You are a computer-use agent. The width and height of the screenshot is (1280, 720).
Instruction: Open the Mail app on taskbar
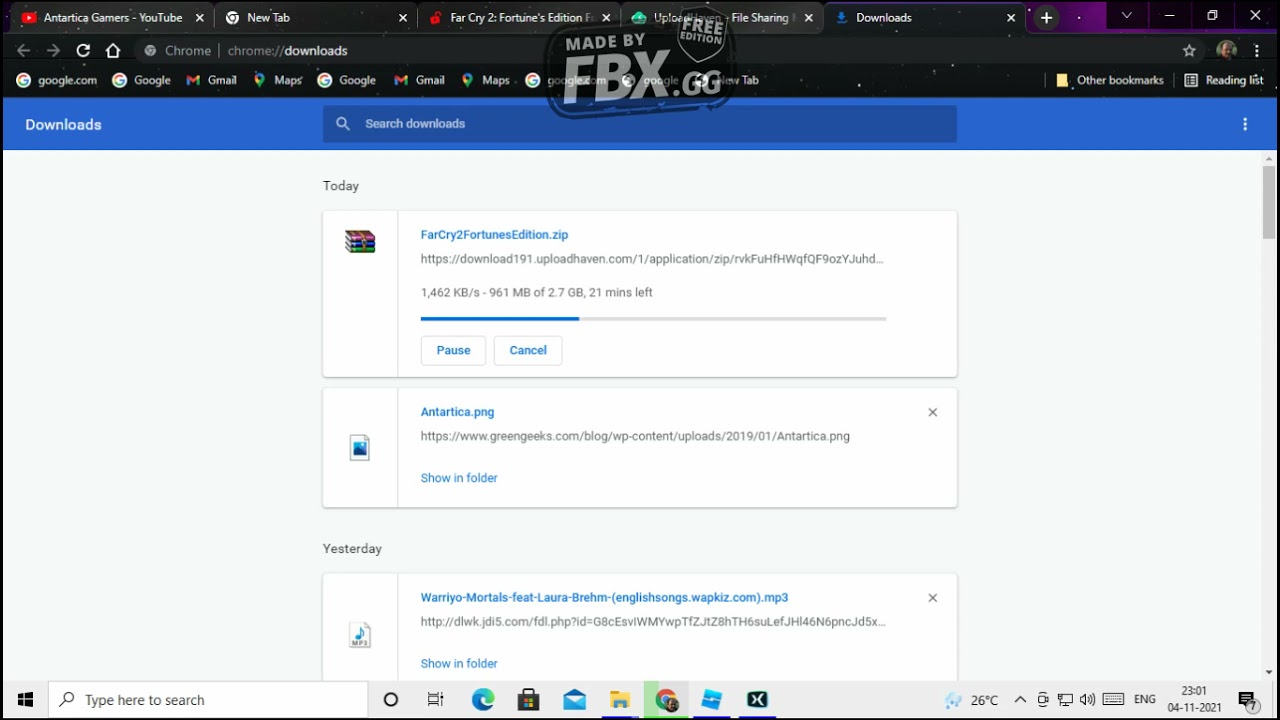click(x=574, y=700)
